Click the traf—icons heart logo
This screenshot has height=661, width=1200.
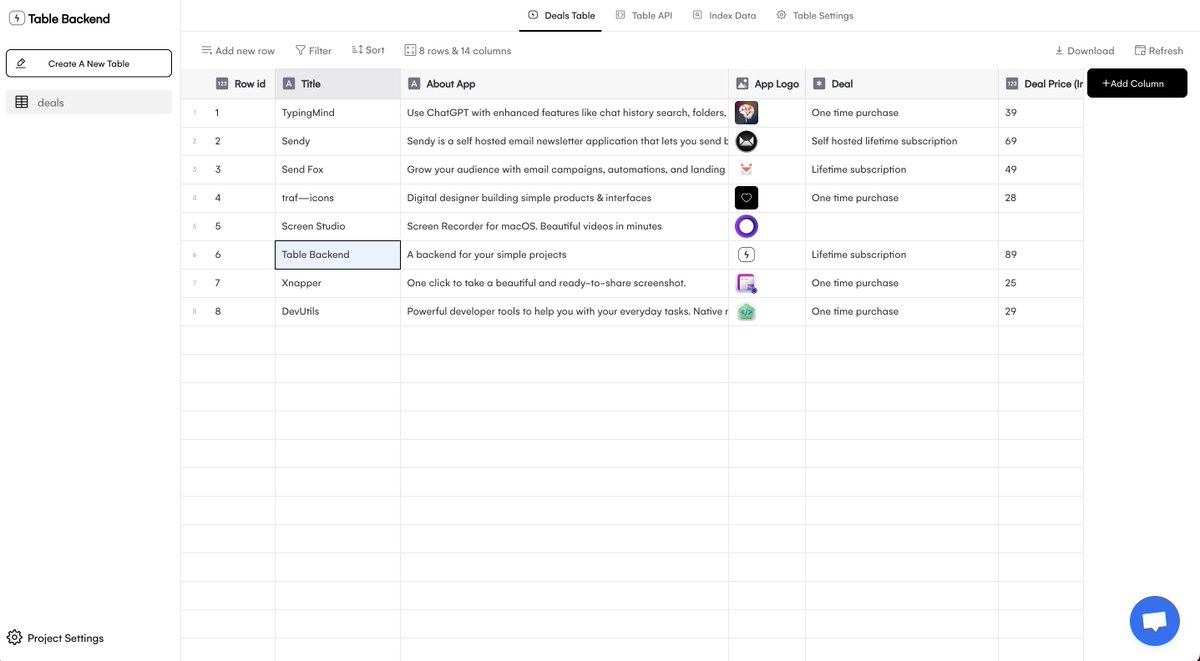click(746, 198)
